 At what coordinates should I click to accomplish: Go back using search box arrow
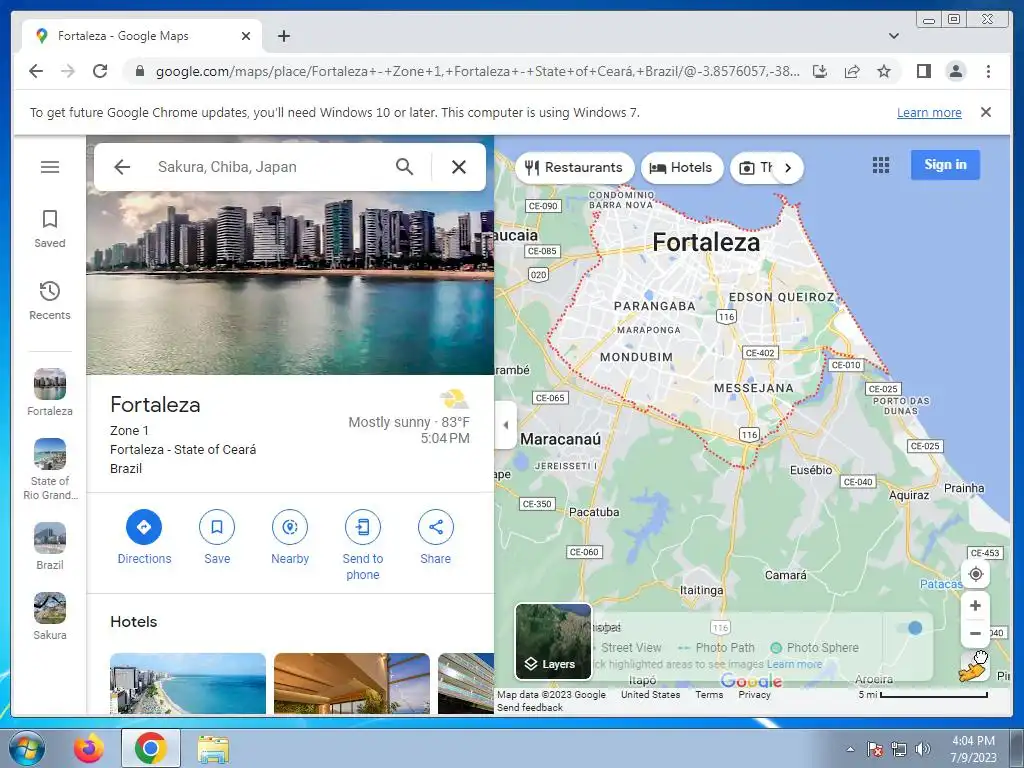pos(122,167)
